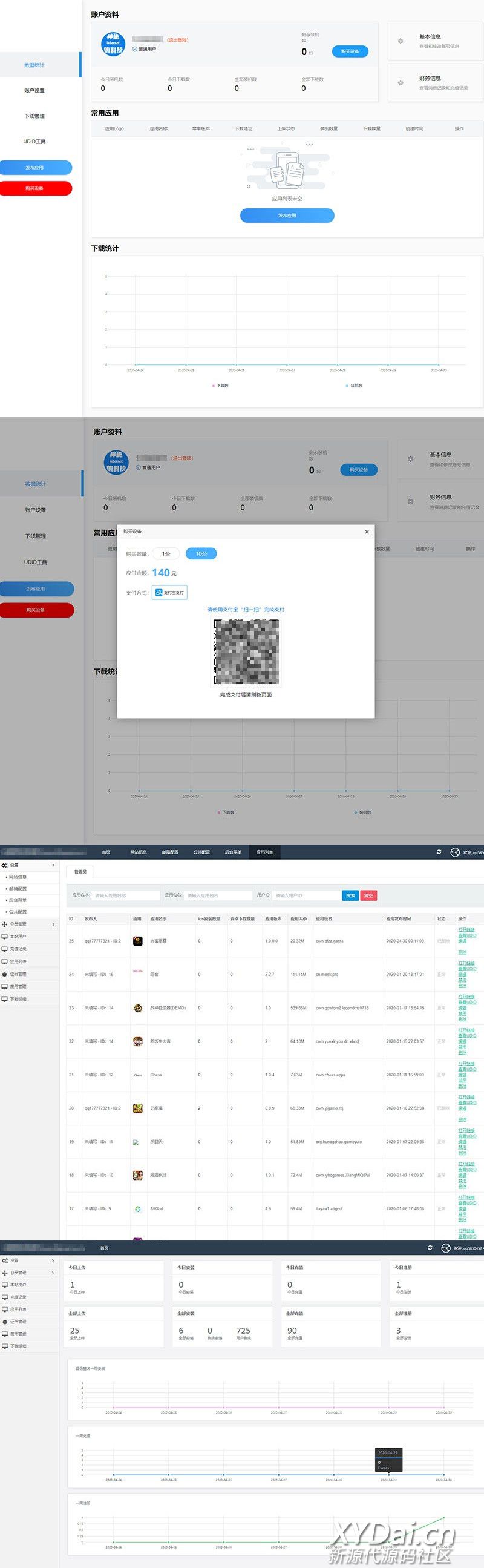This screenshot has width=484, height=1568.
Task: Click wide 发布应用 button under empty app list
Action: [287, 216]
